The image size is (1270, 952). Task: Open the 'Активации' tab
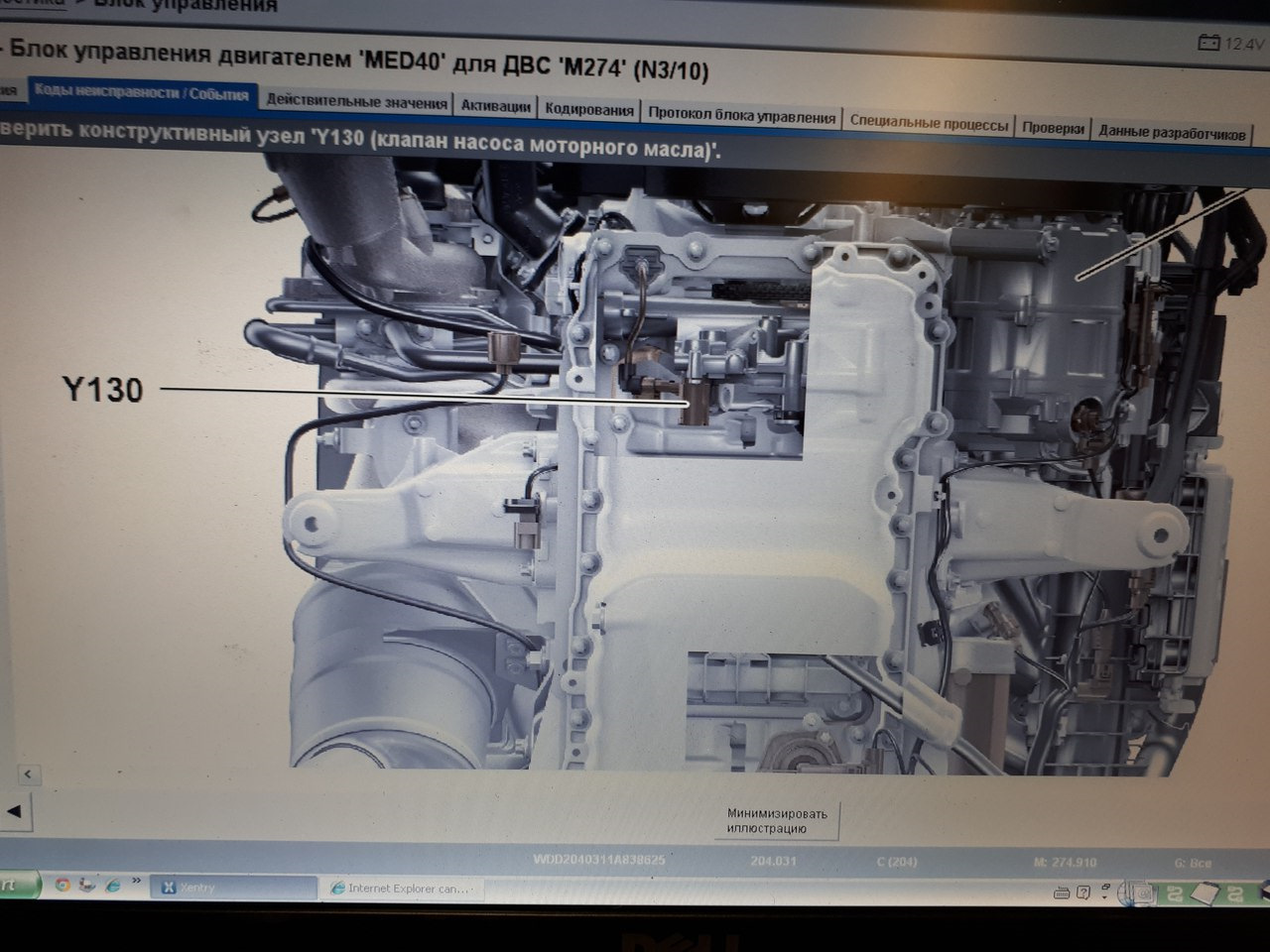(x=496, y=106)
